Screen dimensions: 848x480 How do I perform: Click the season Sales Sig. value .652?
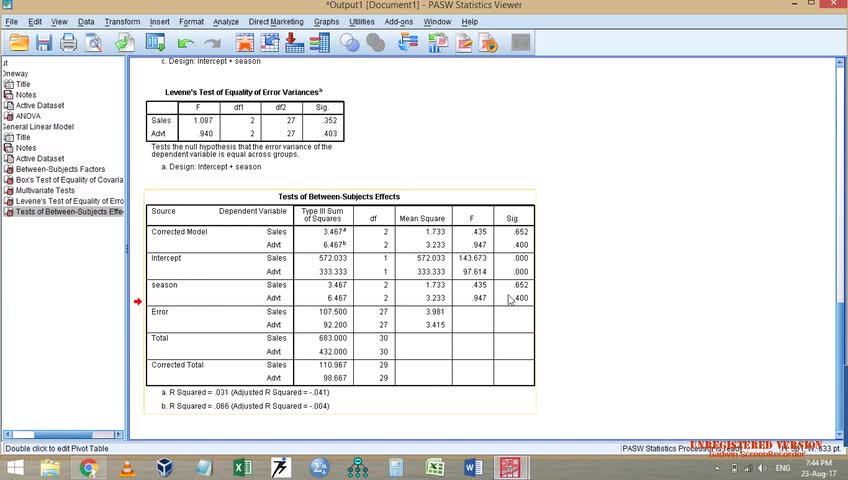click(x=520, y=285)
